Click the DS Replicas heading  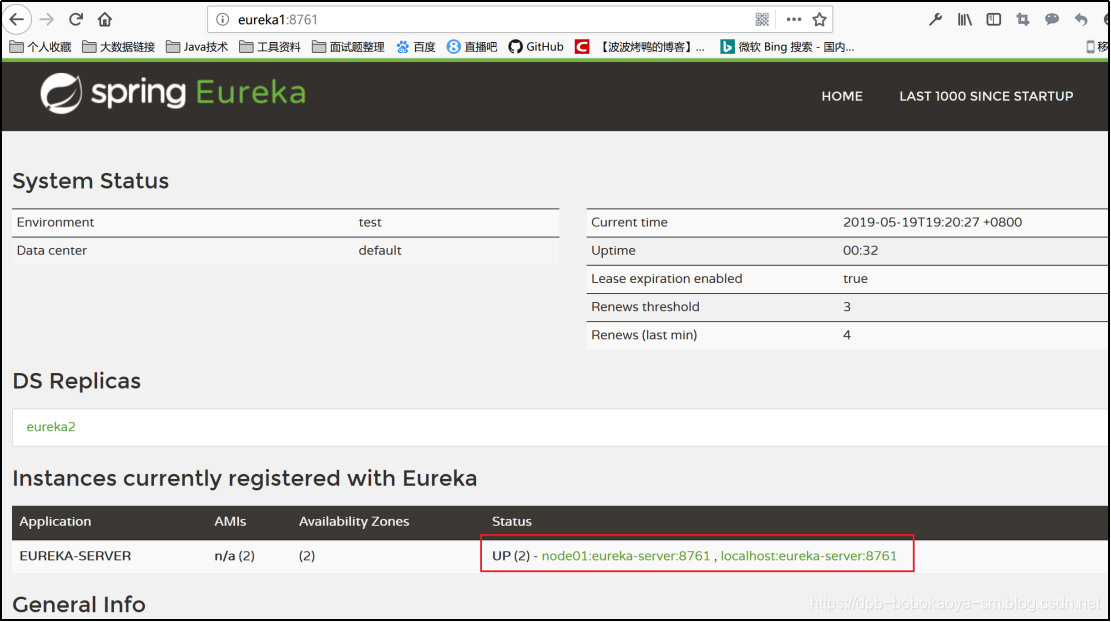pos(77,381)
